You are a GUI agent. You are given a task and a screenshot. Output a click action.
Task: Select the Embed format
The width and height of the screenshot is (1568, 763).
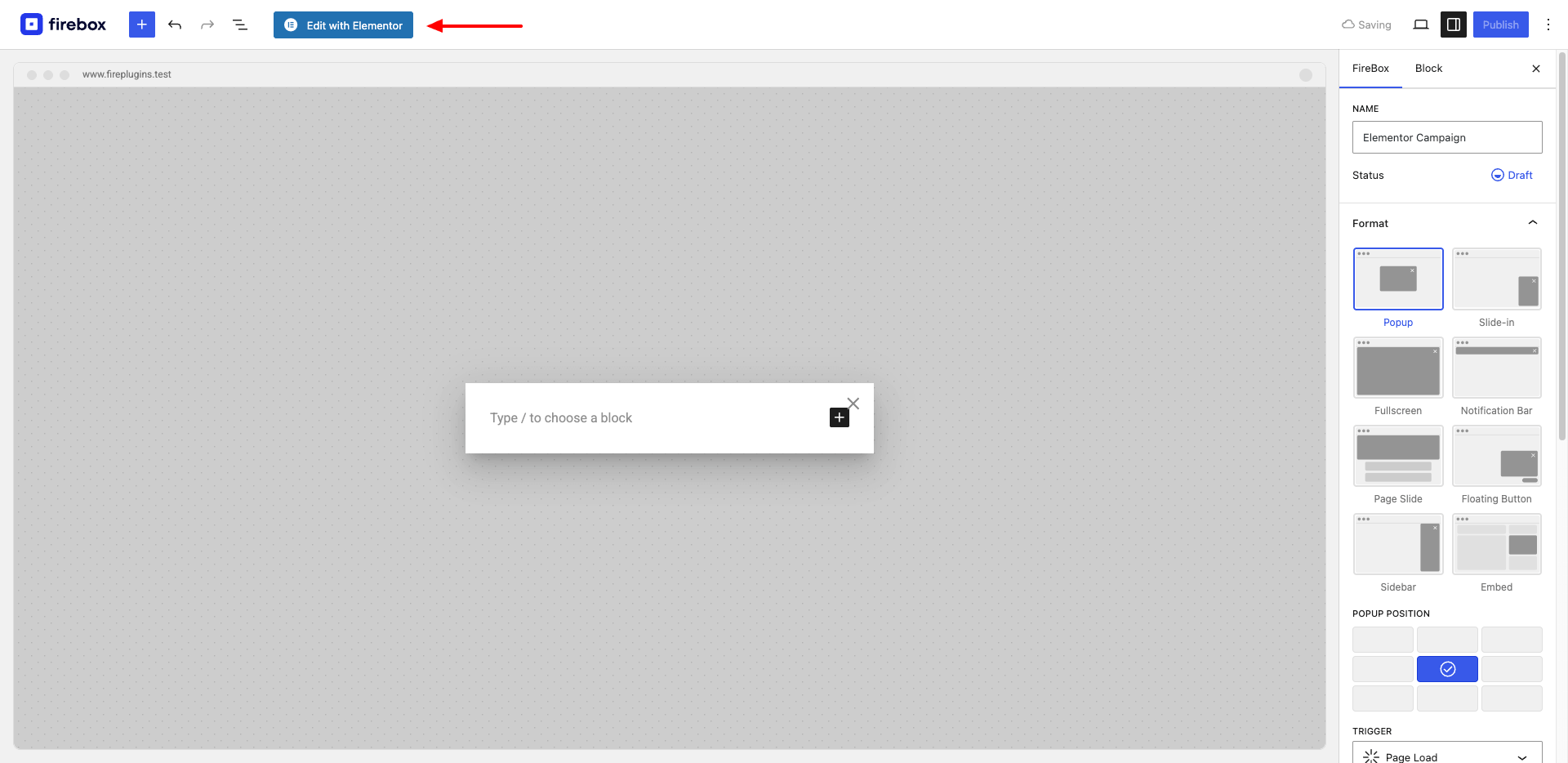click(1497, 552)
